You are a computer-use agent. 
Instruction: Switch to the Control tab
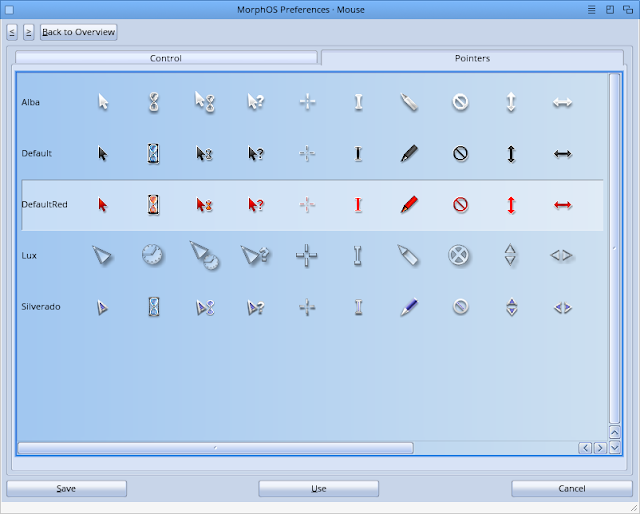[166, 58]
